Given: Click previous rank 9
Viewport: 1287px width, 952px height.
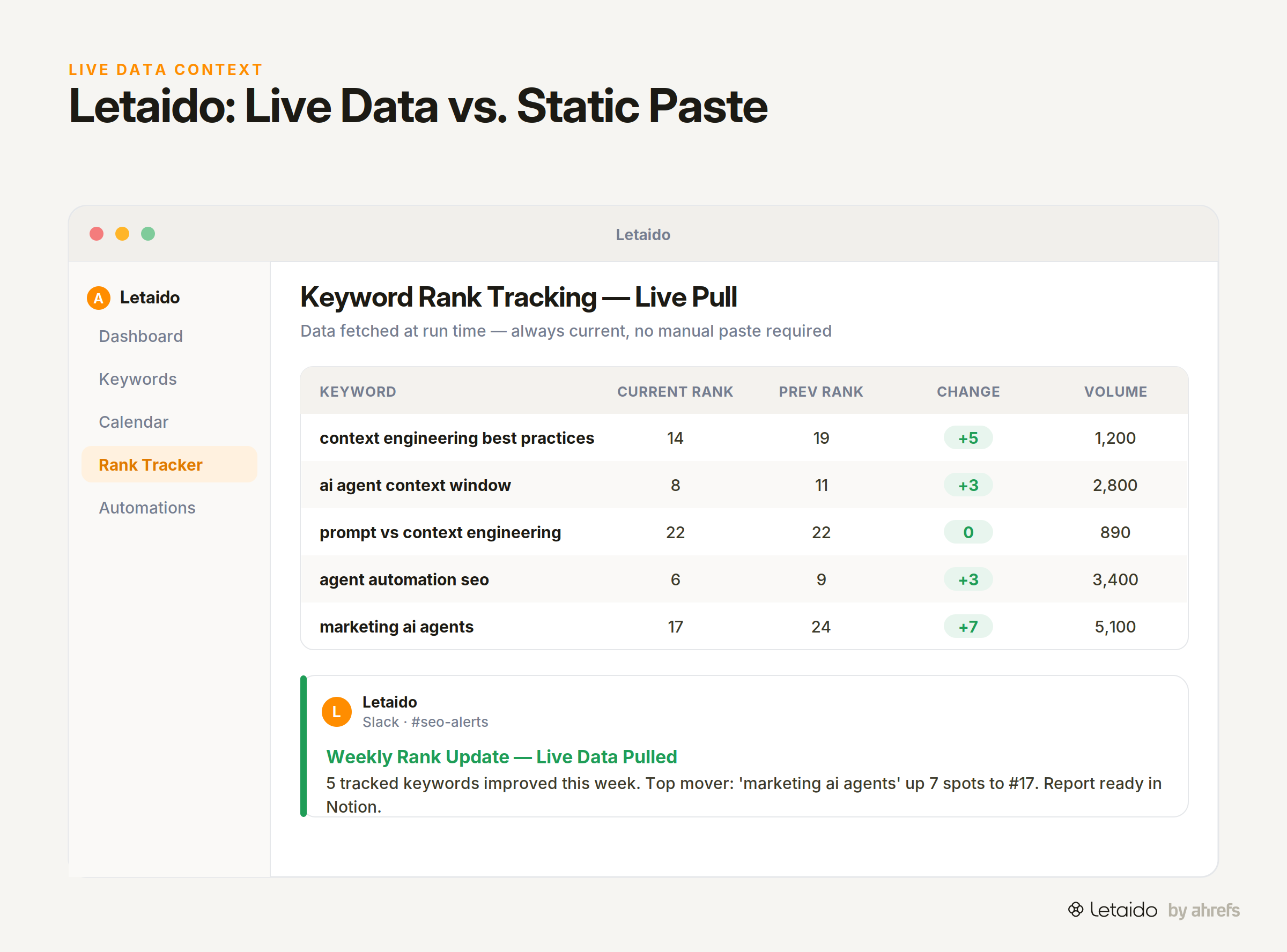Looking at the screenshot, I should pos(820,580).
